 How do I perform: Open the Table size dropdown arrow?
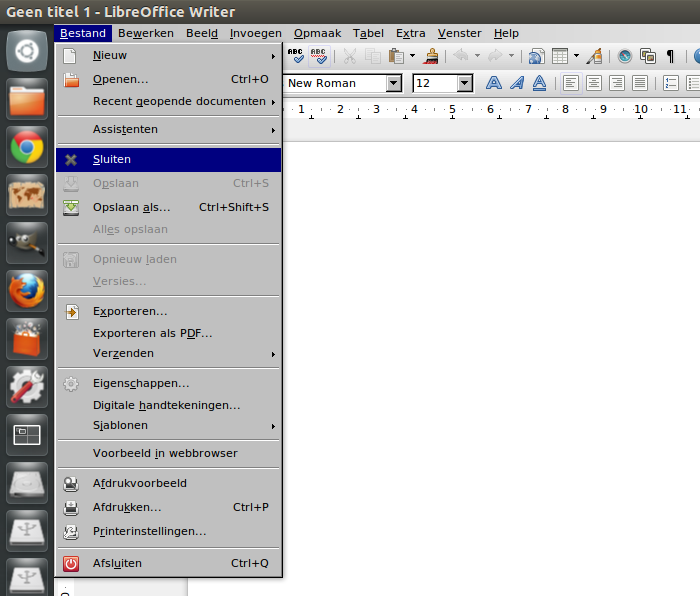(576, 56)
